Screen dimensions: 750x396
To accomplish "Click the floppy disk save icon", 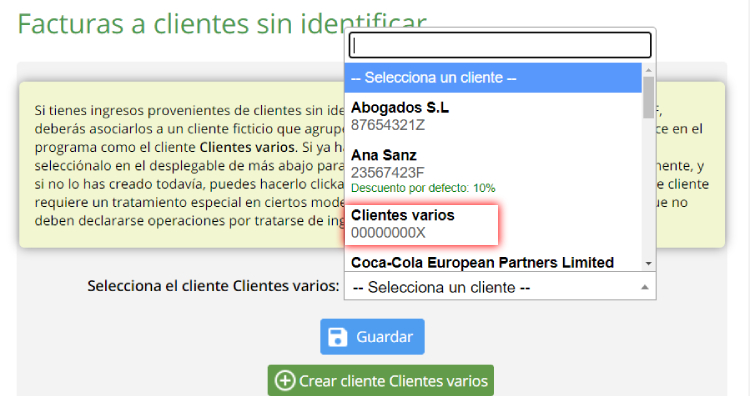I will coord(338,337).
